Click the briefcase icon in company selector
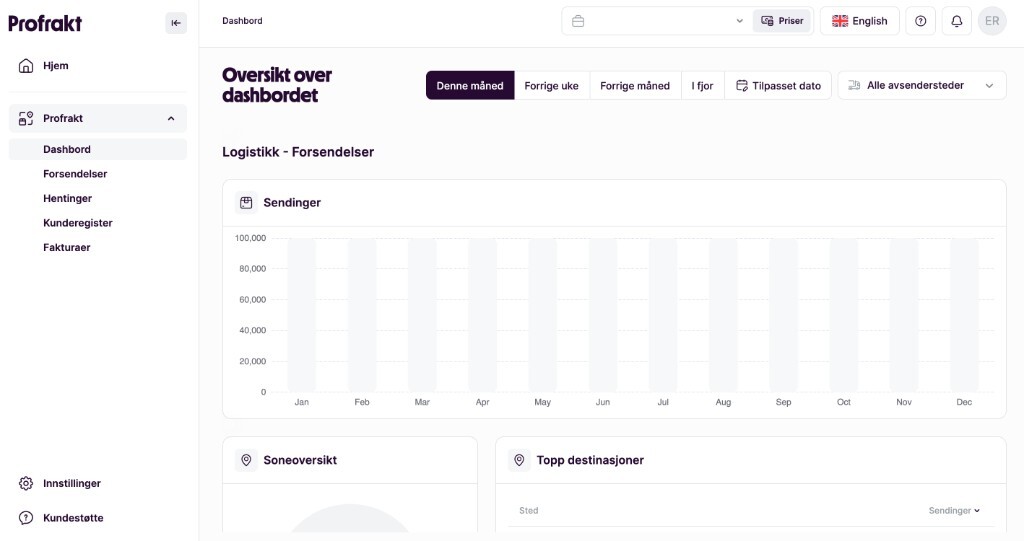This screenshot has height=541, width=1024. coord(578,21)
